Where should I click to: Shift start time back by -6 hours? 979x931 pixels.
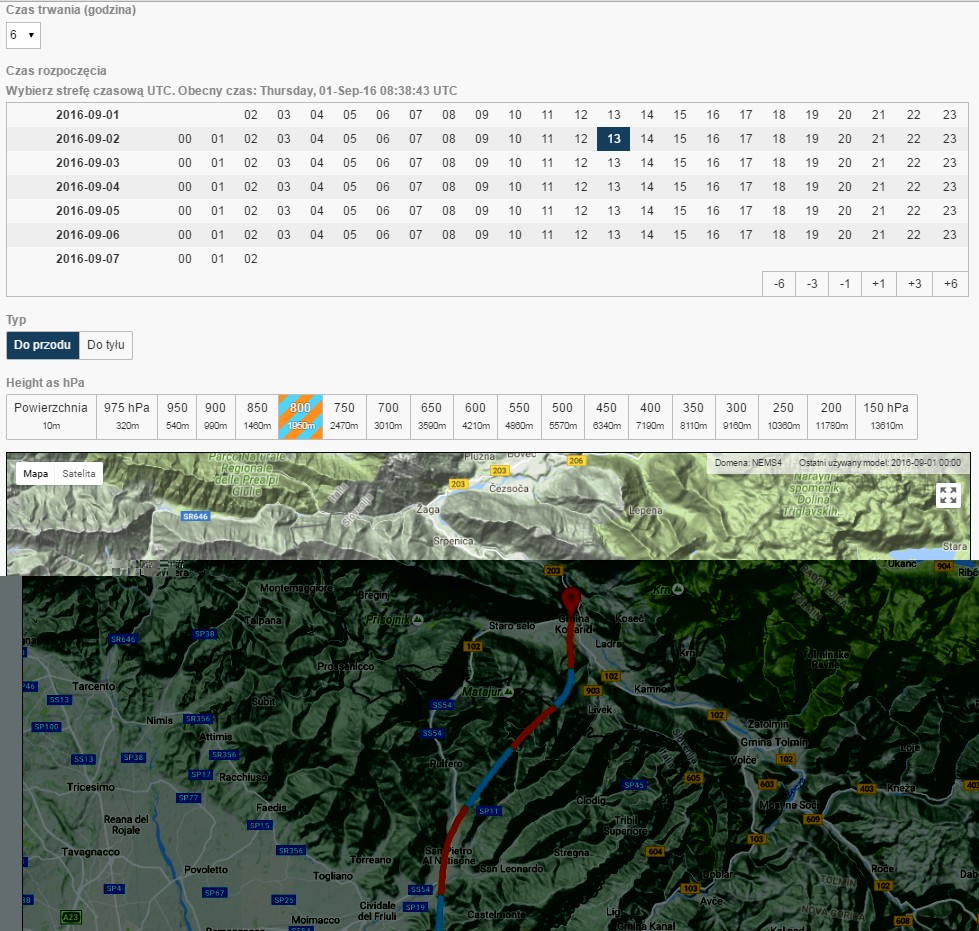(779, 284)
